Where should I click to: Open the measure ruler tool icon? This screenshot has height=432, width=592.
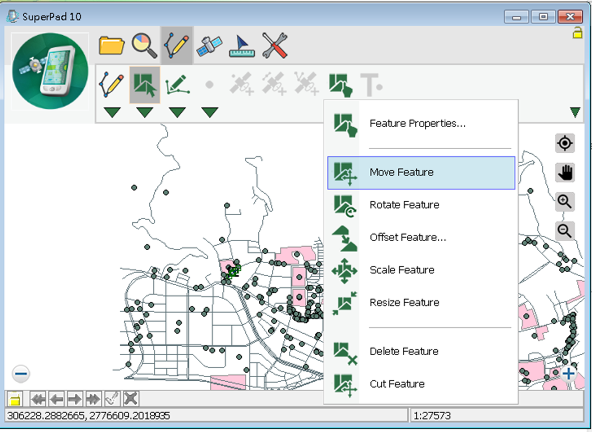(242, 46)
